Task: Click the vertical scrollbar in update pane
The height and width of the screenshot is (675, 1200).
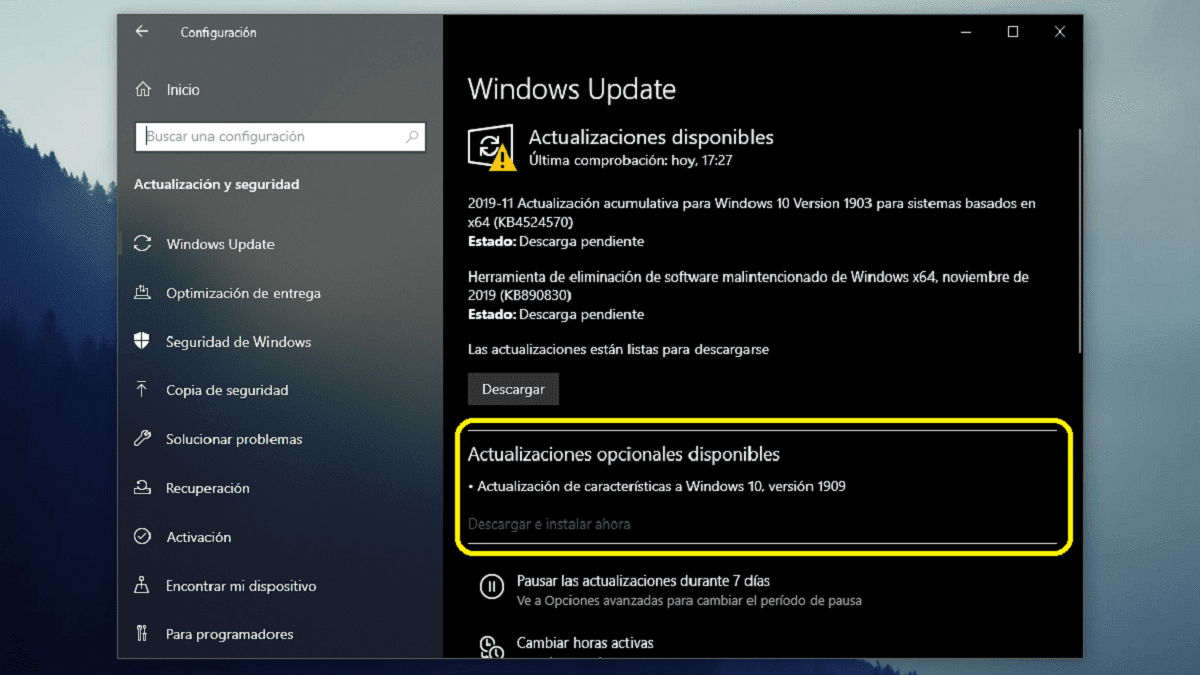Action: (1079, 240)
